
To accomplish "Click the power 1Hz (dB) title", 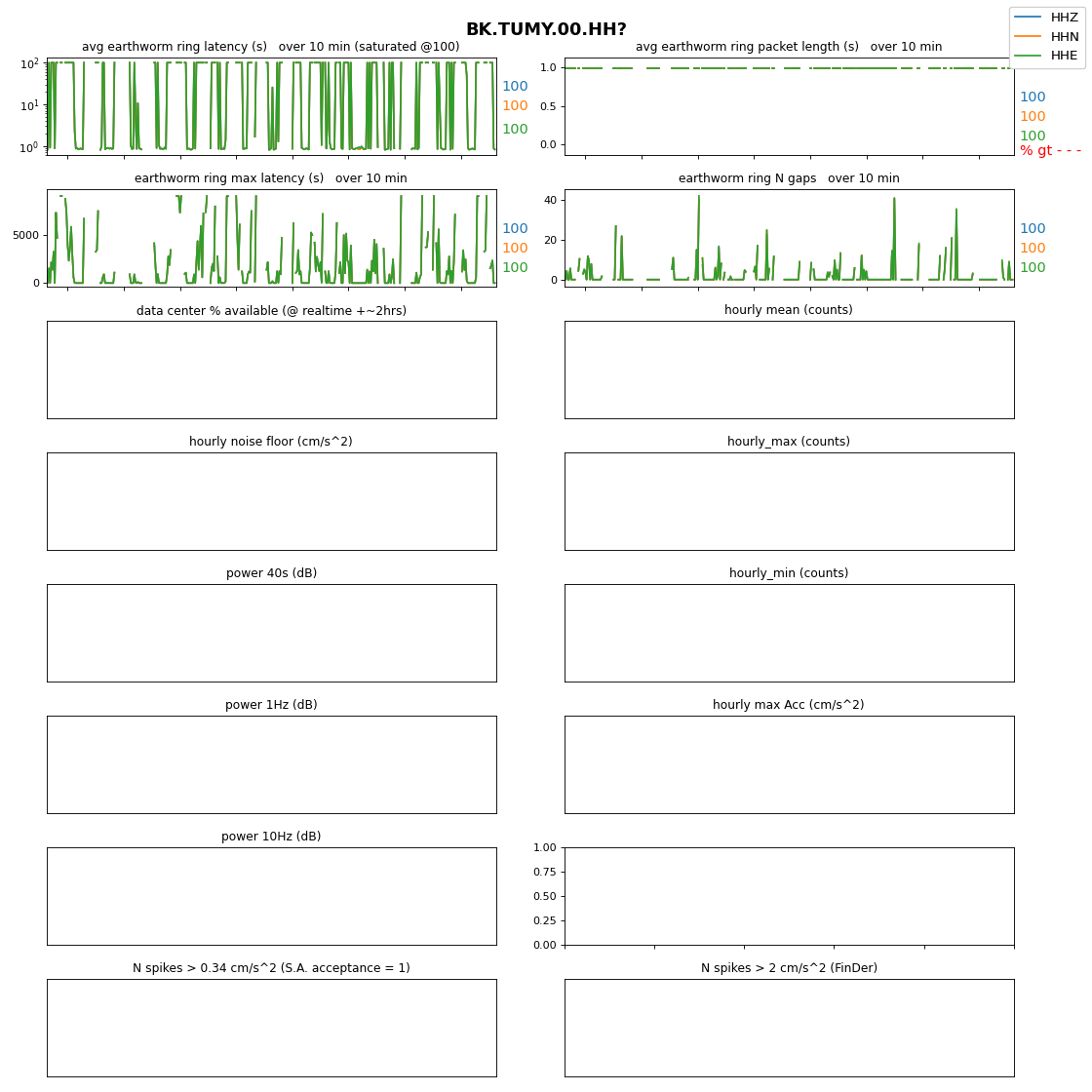I will point(271,705).
